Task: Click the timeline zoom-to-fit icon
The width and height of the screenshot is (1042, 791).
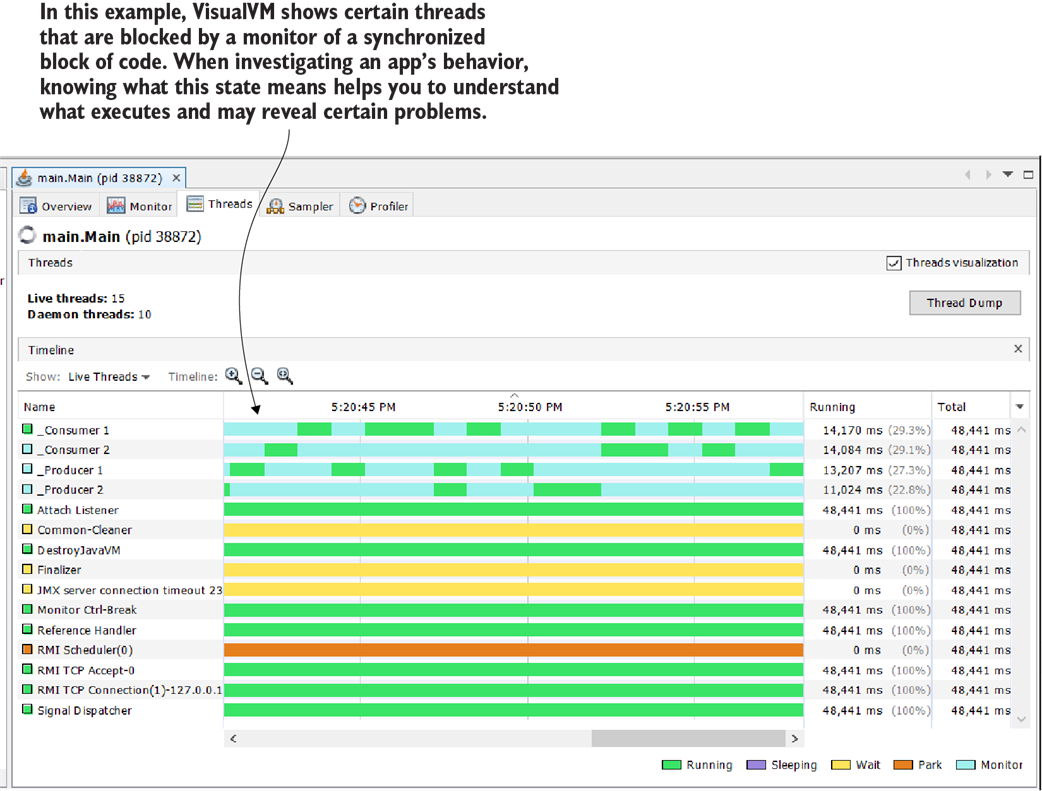Action: (285, 376)
